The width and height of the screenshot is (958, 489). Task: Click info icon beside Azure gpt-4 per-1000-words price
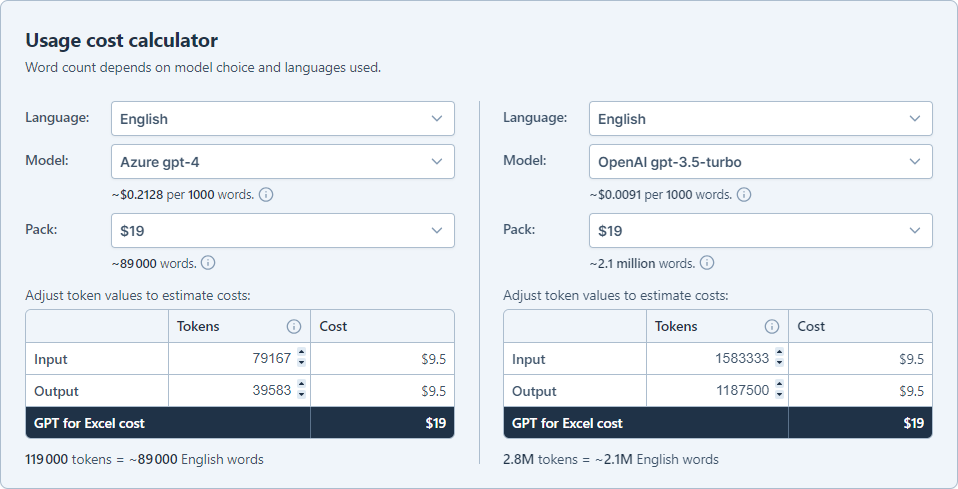tap(266, 194)
